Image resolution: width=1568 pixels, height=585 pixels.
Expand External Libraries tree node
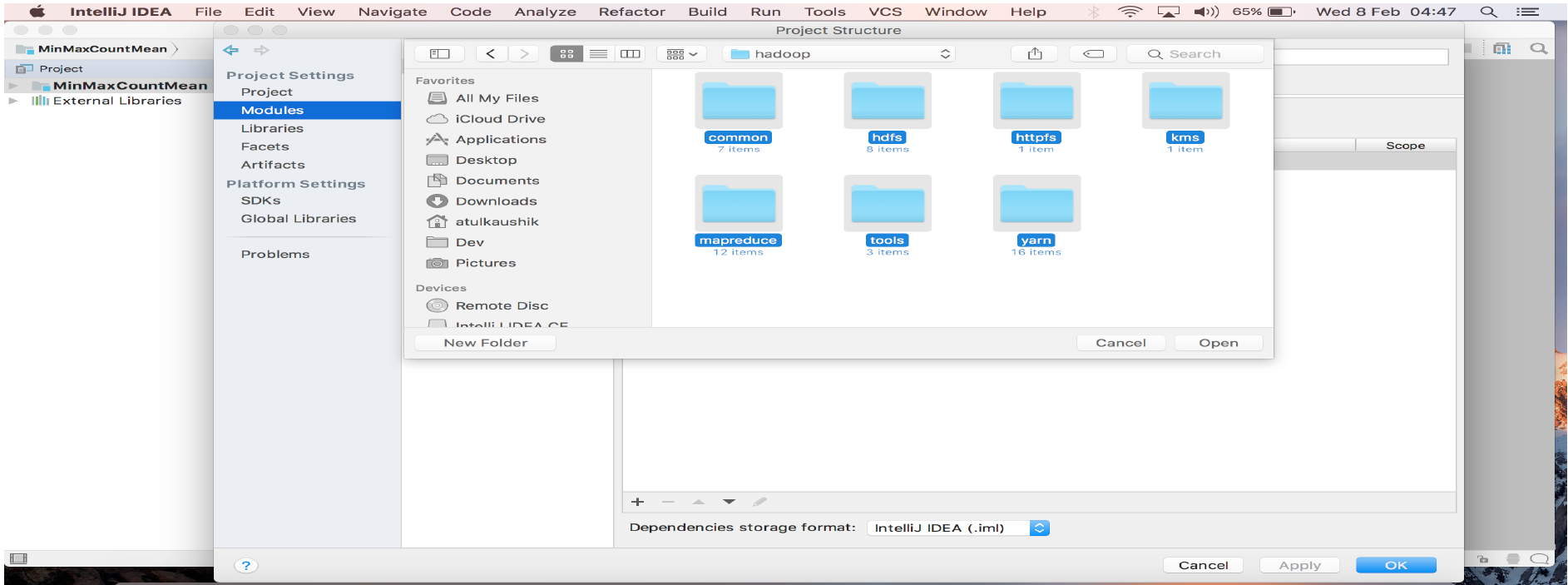click(x=13, y=101)
